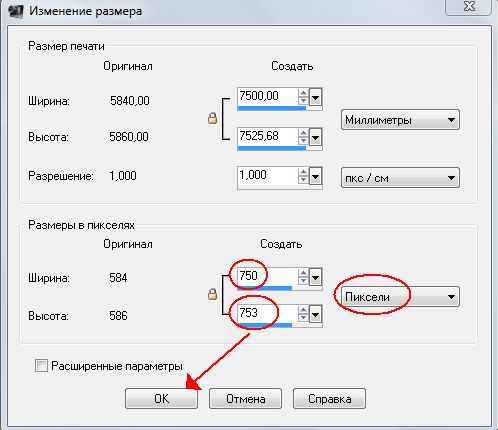The height and width of the screenshot is (430, 498).
Task: Open the Пиксели units dropdown
Action: coord(400,296)
